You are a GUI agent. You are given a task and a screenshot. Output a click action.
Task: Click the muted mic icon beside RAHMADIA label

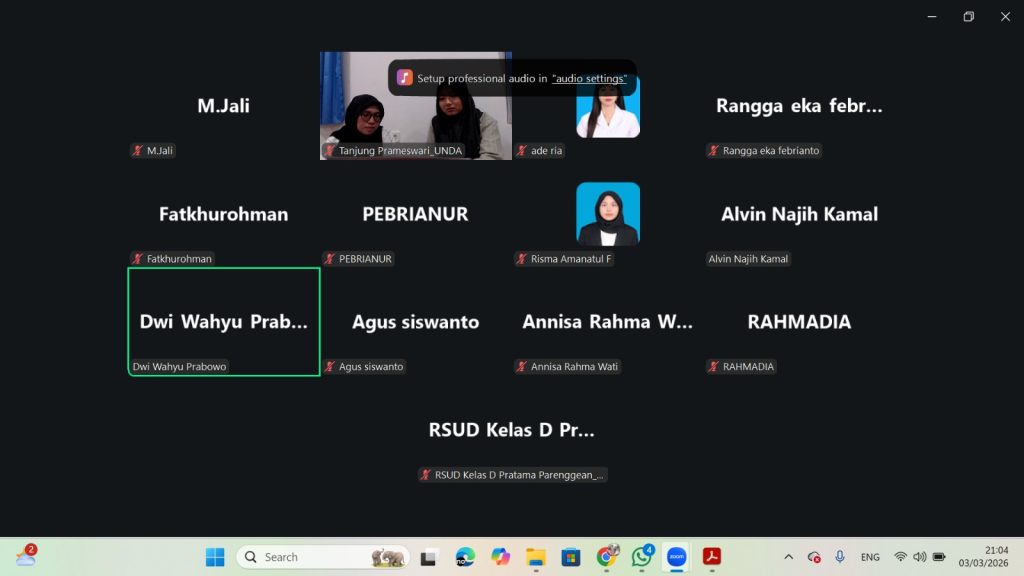pyautogui.click(x=714, y=367)
